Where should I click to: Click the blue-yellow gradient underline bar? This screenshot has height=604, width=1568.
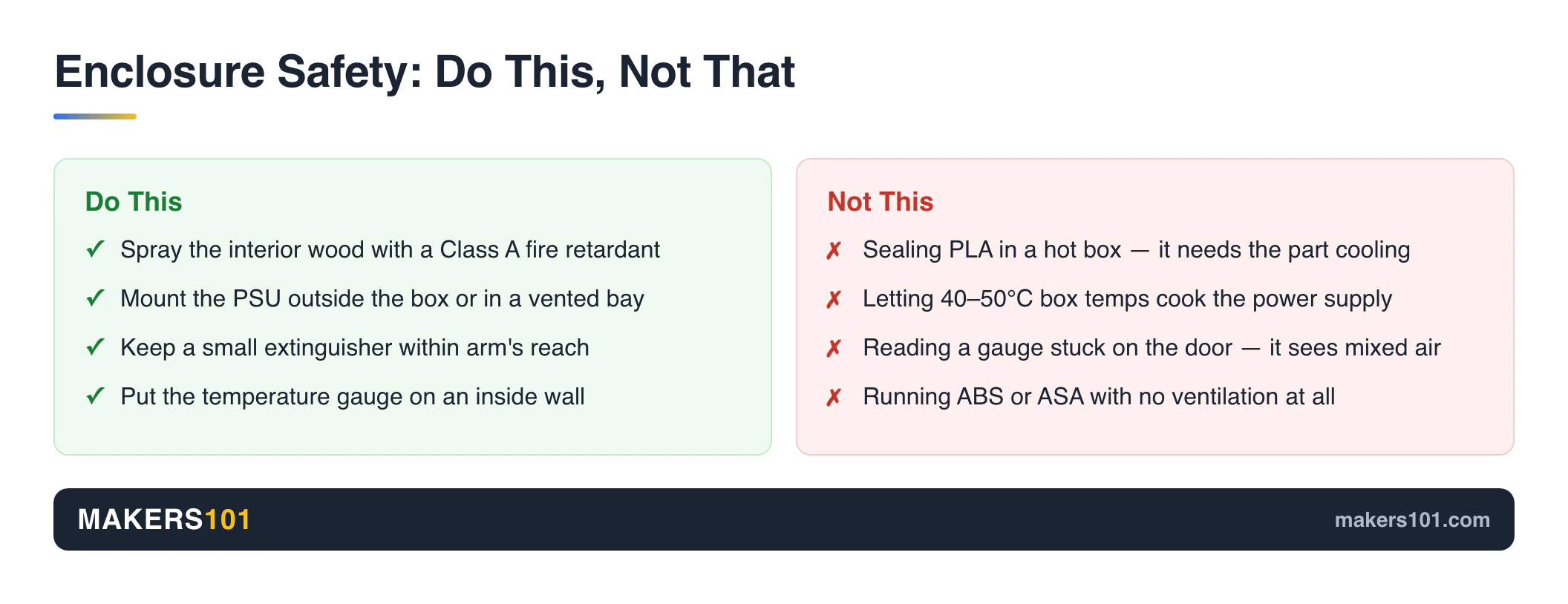tap(95, 116)
